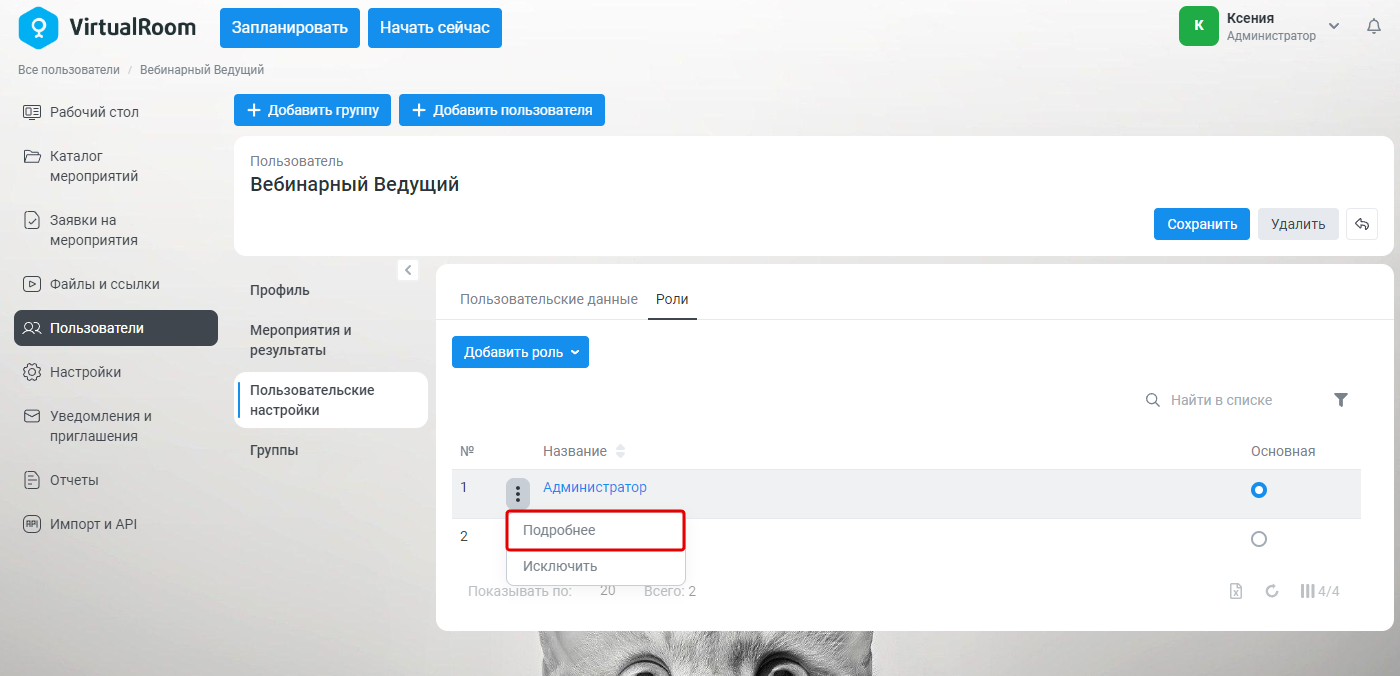This screenshot has height=676, width=1400.
Task: Switch to the Пользовательские данные tab
Action: (549, 299)
